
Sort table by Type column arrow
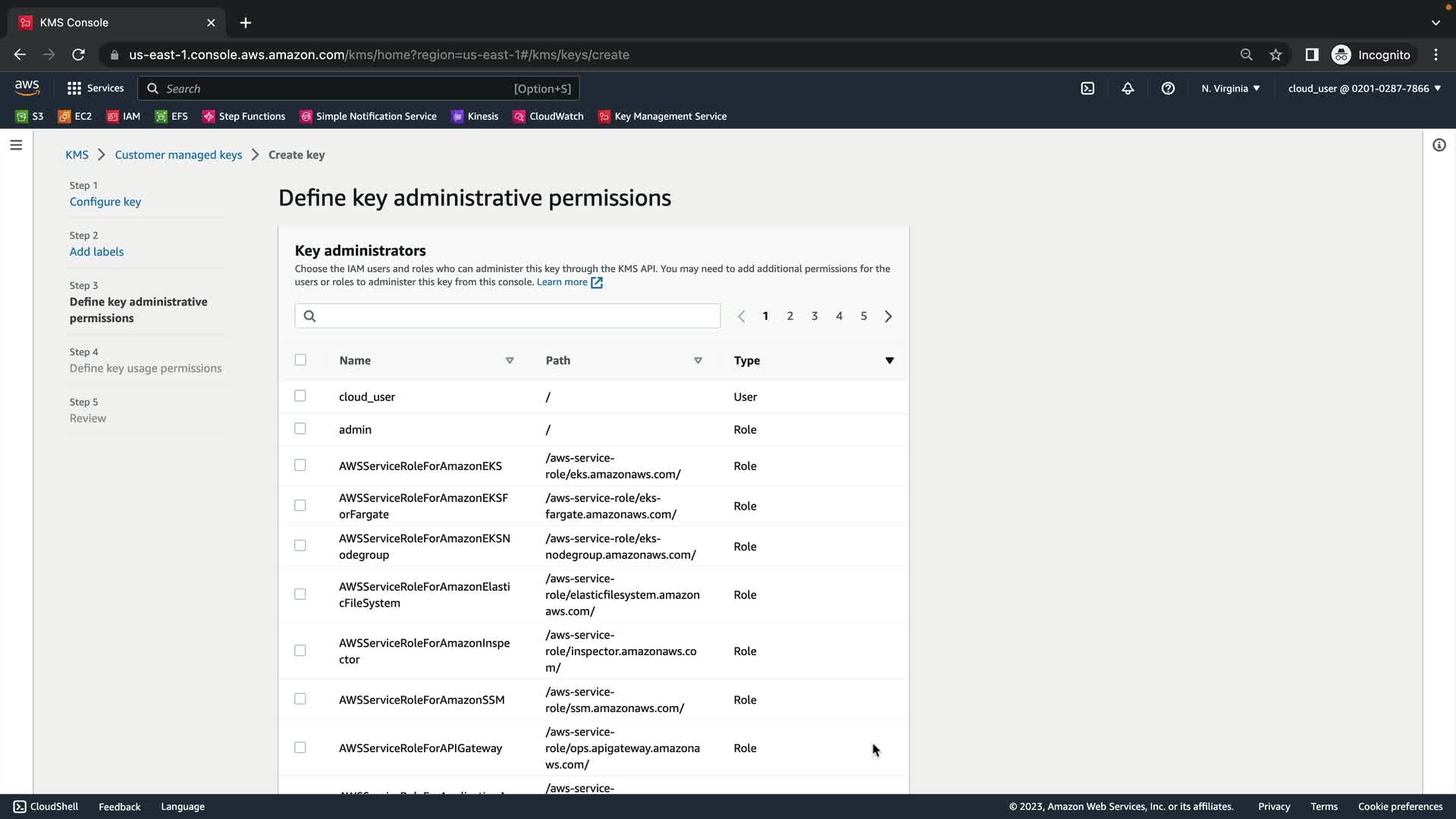tap(890, 360)
